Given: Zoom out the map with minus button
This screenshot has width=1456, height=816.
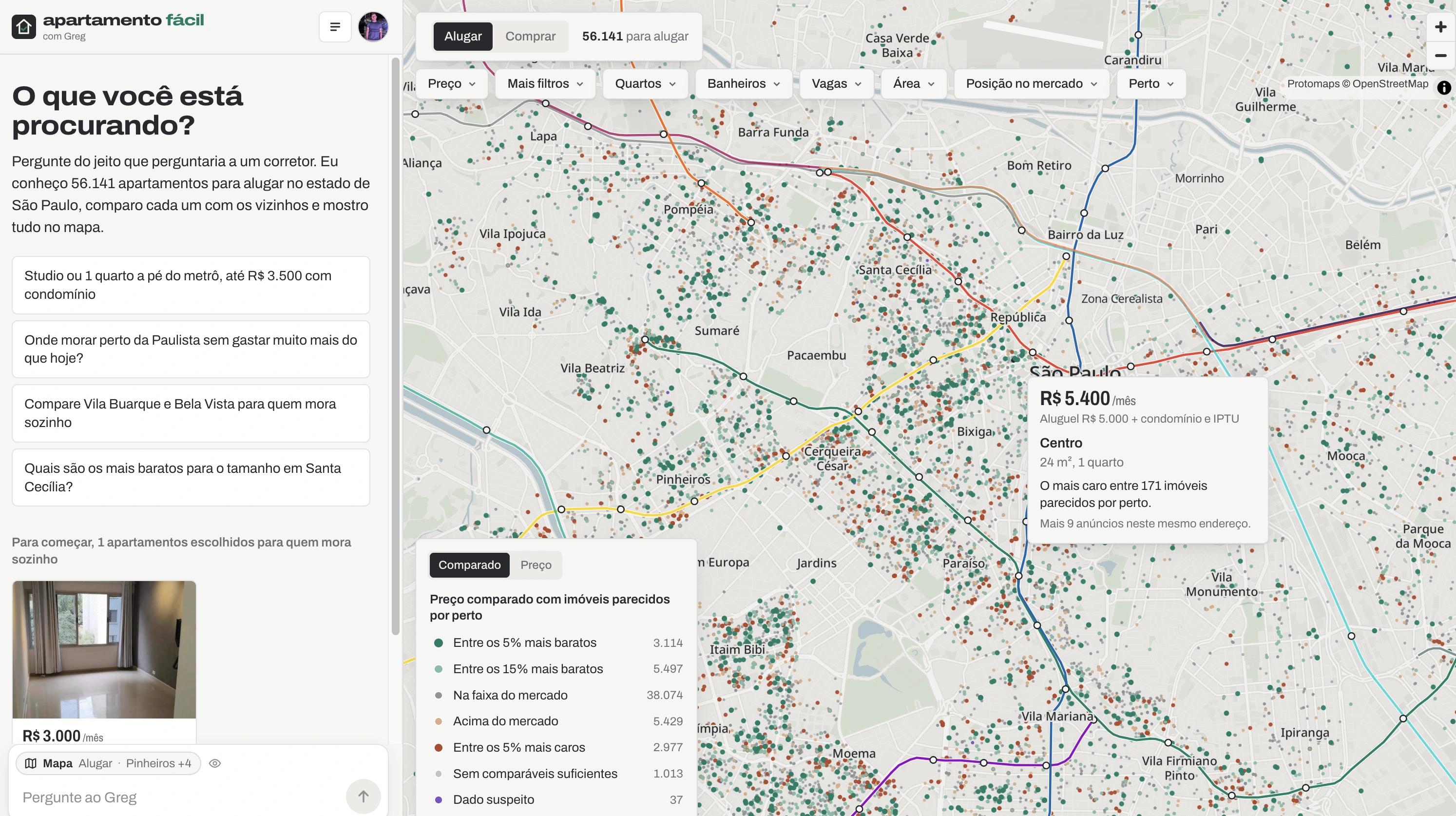Looking at the screenshot, I should tap(1440, 56).
